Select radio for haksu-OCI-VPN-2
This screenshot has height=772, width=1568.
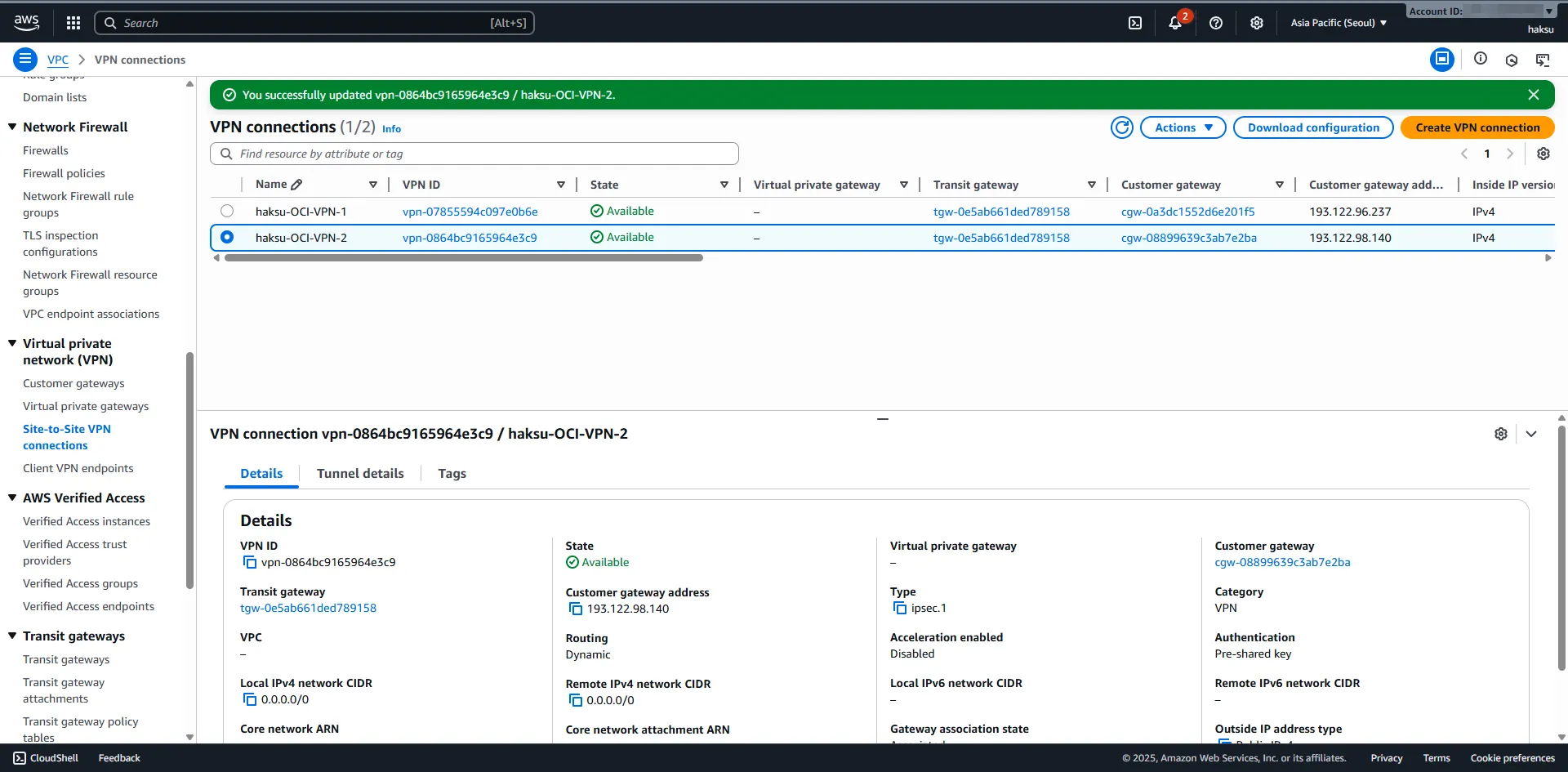click(x=227, y=237)
